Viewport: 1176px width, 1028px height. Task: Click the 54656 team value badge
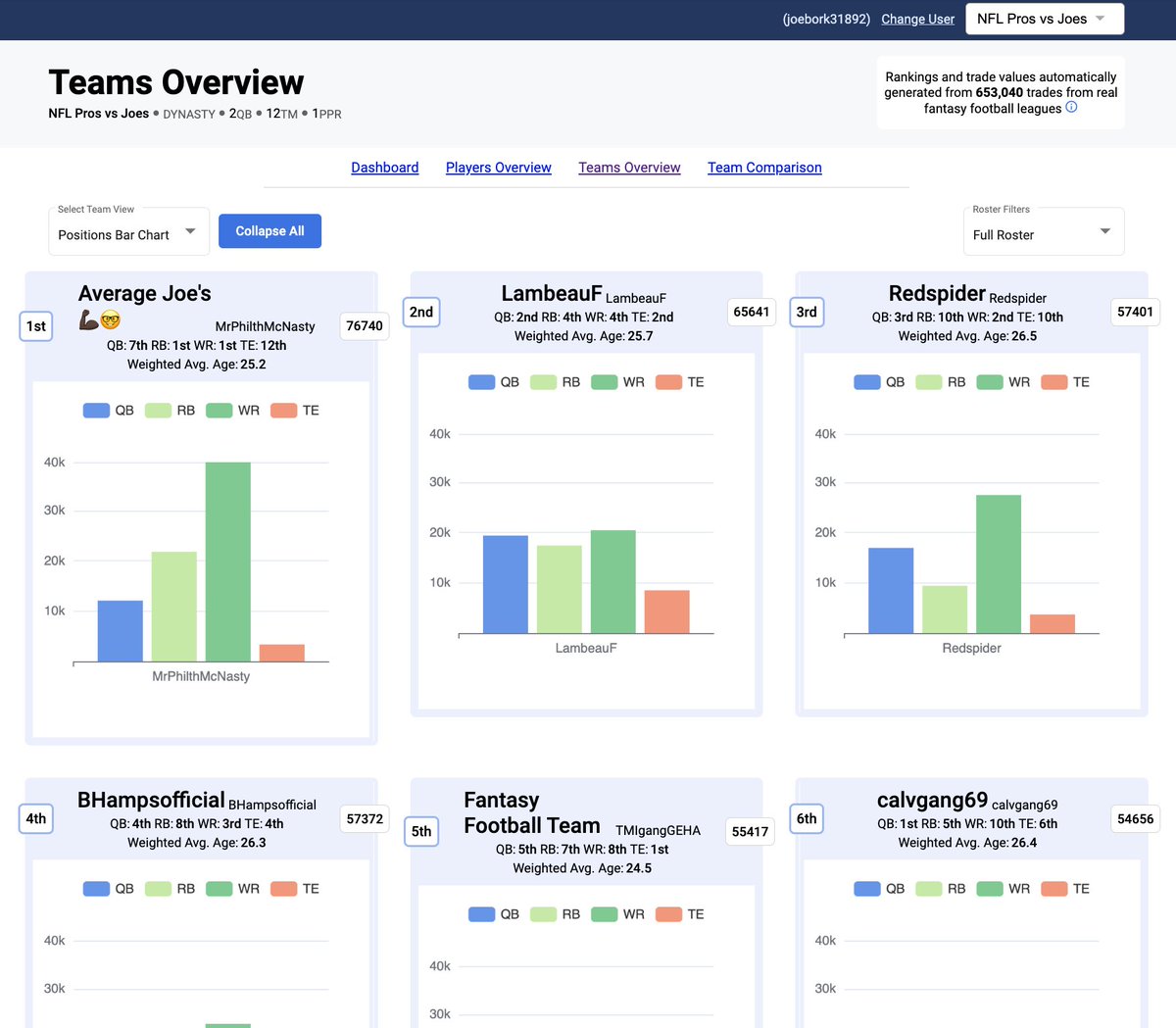(1135, 818)
